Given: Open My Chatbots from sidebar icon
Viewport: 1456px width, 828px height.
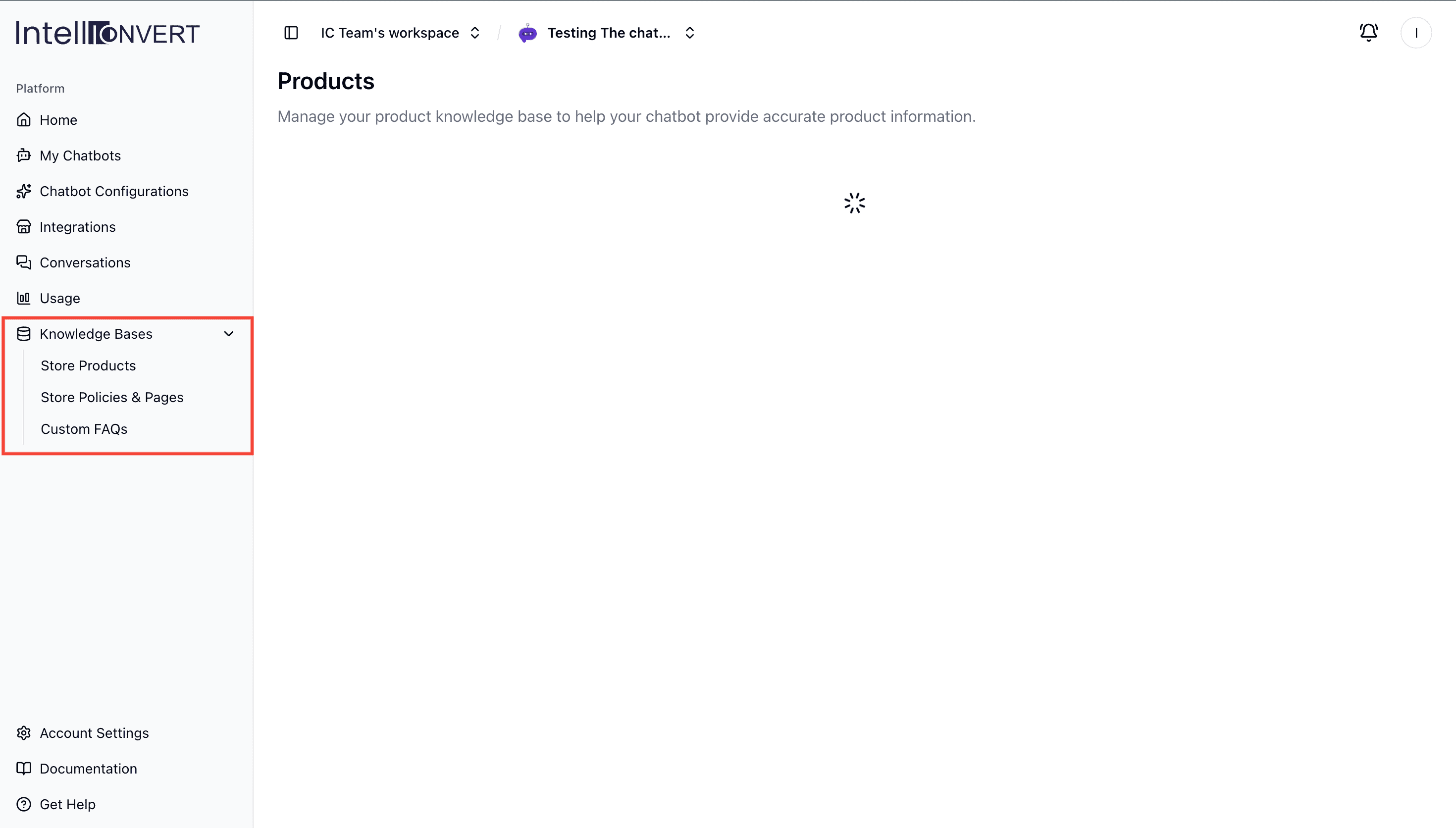Looking at the screenshot, I should coord(23,155).
